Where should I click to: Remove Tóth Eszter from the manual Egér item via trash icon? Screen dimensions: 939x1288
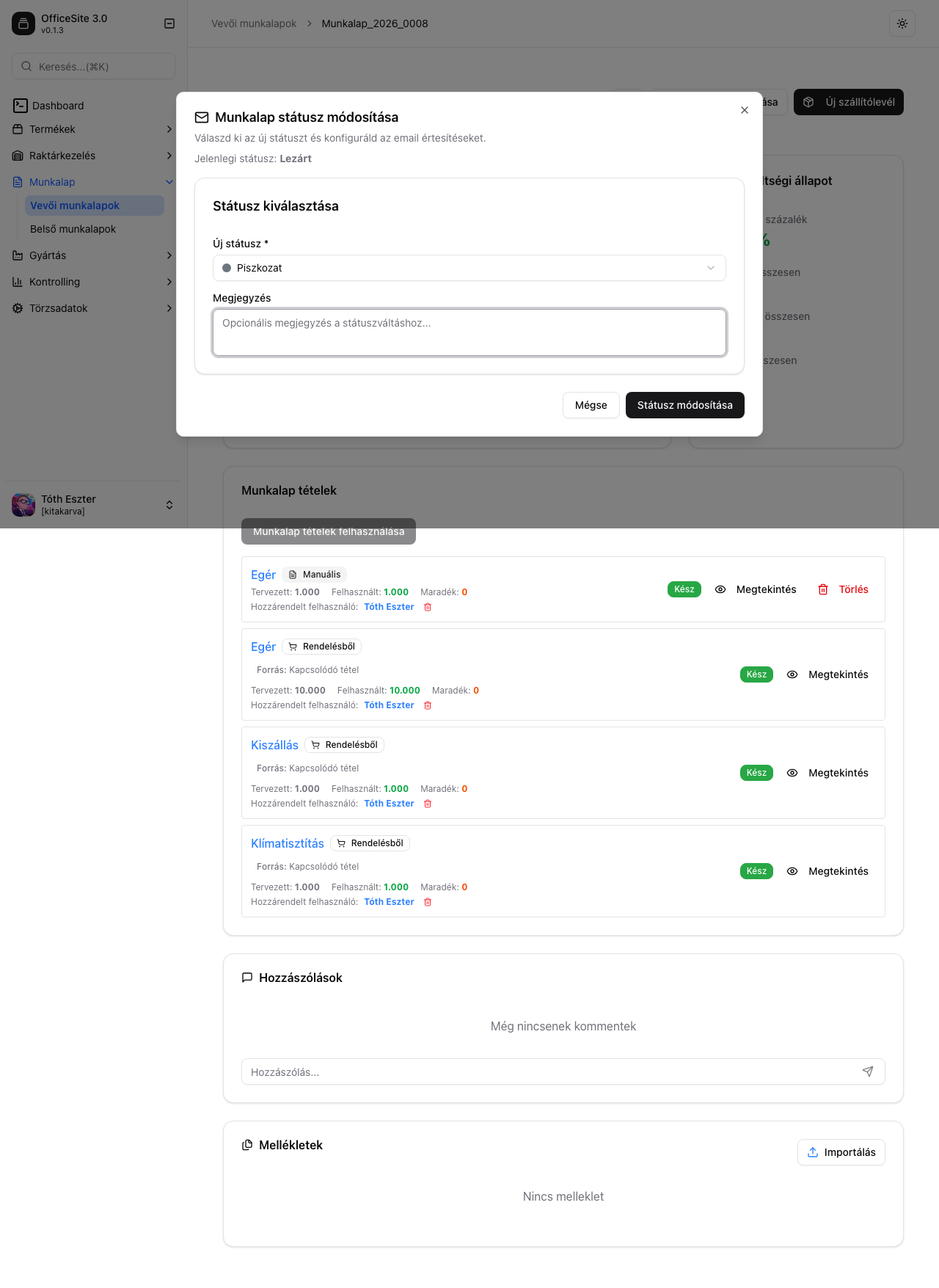pyautogui.click(x=428, y=607)
